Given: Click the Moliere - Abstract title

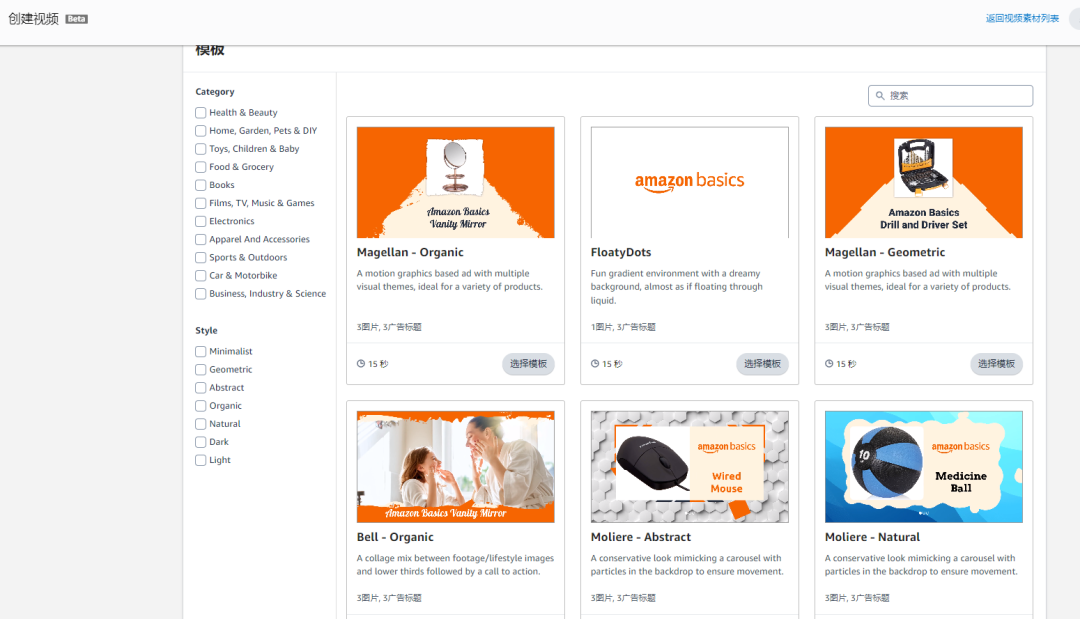Looking at the screenshot, I should 641,537.
